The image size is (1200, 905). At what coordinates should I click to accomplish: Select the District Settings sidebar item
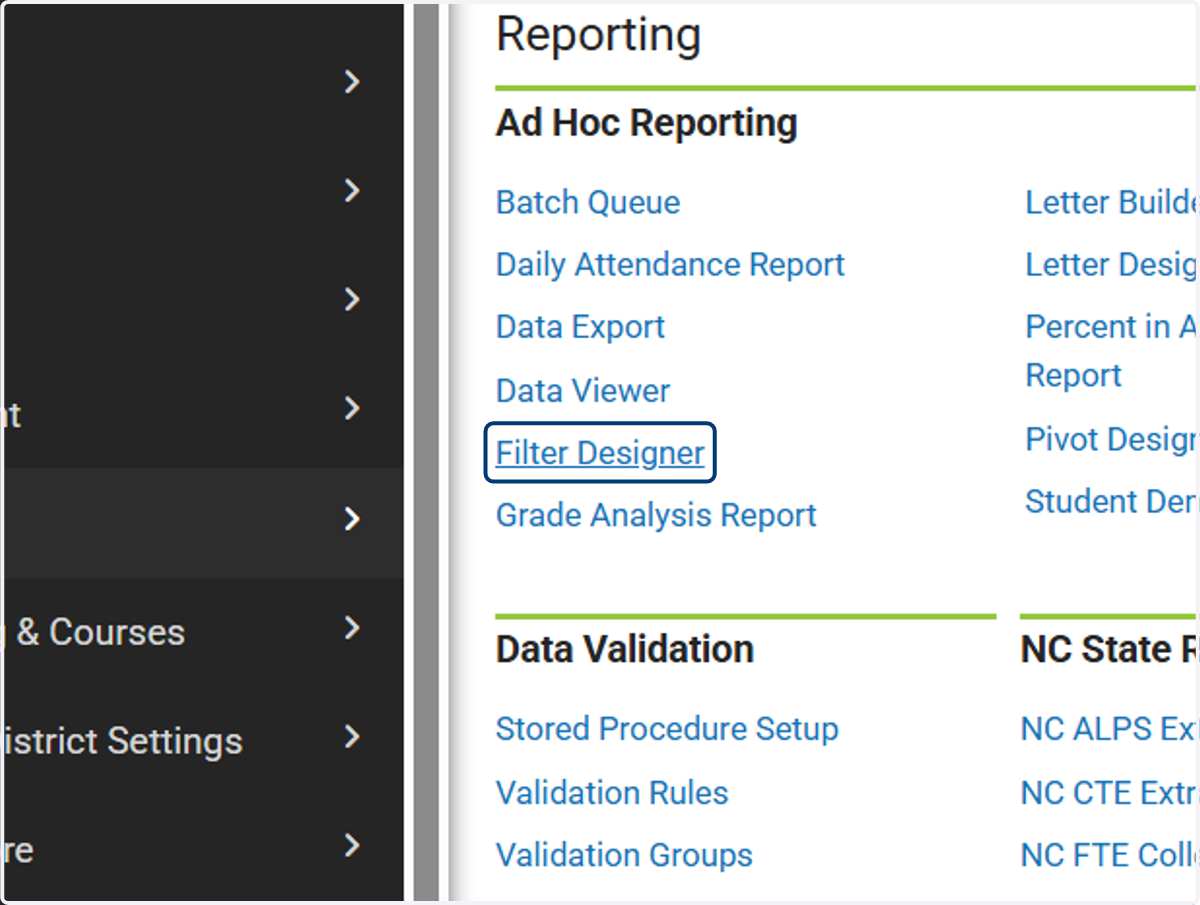[202, 741]
